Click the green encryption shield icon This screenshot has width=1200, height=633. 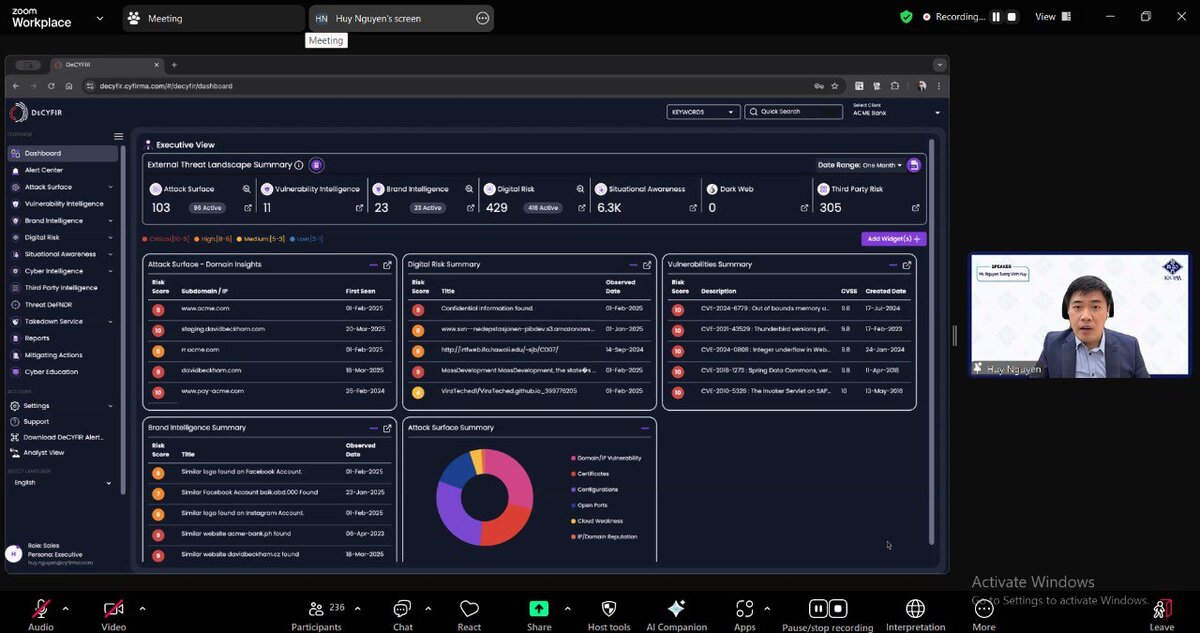click(906, 17)
